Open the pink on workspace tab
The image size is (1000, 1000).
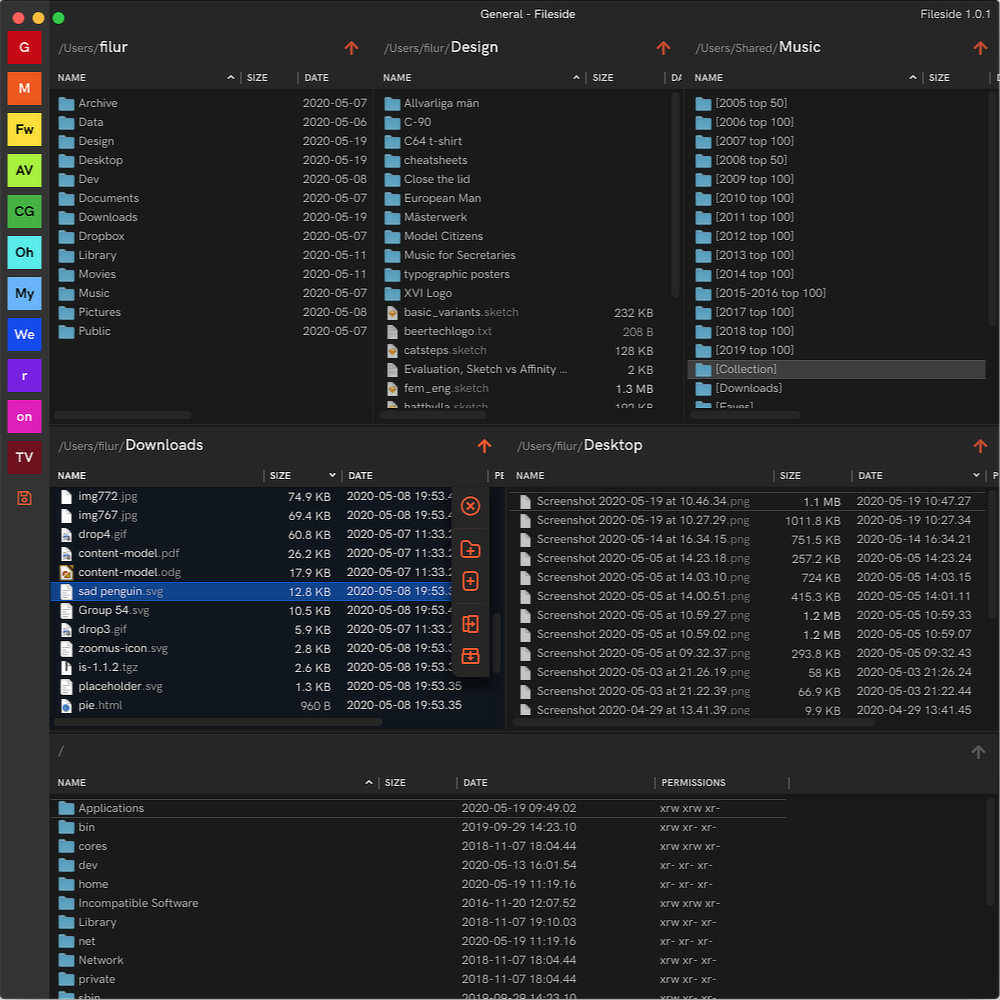(24, 416)
